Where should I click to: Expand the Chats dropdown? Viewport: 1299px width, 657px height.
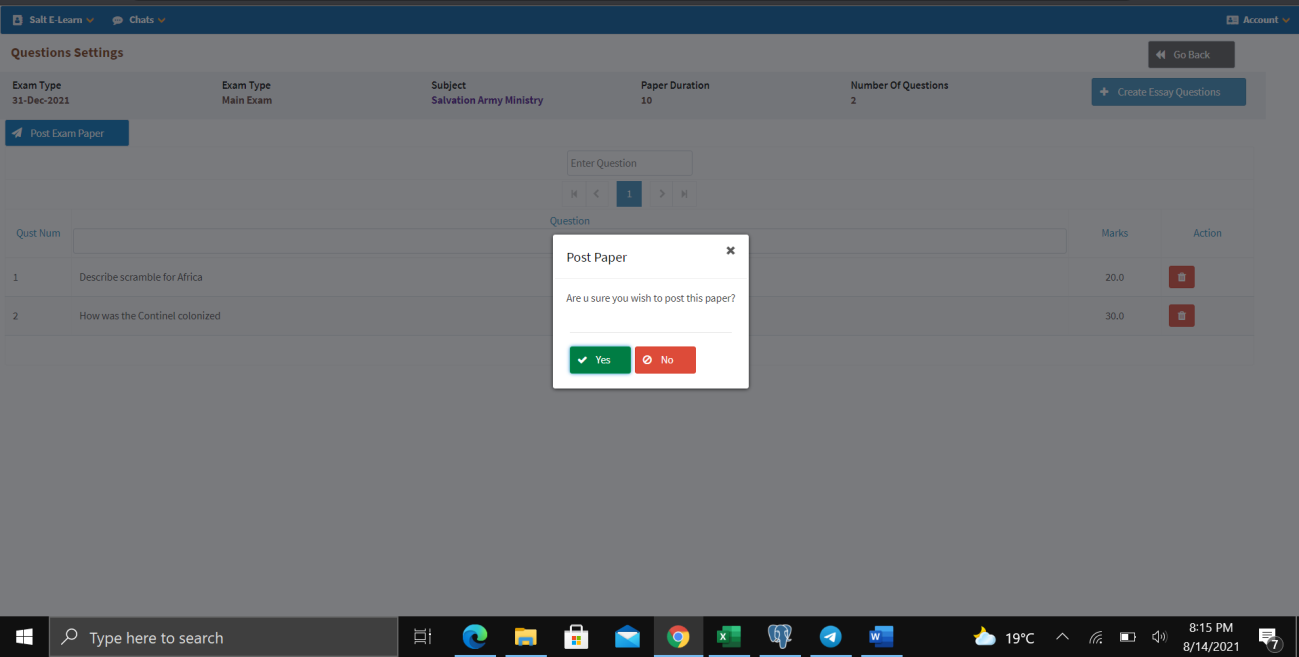pyautogui.click(x=138, y=19)
